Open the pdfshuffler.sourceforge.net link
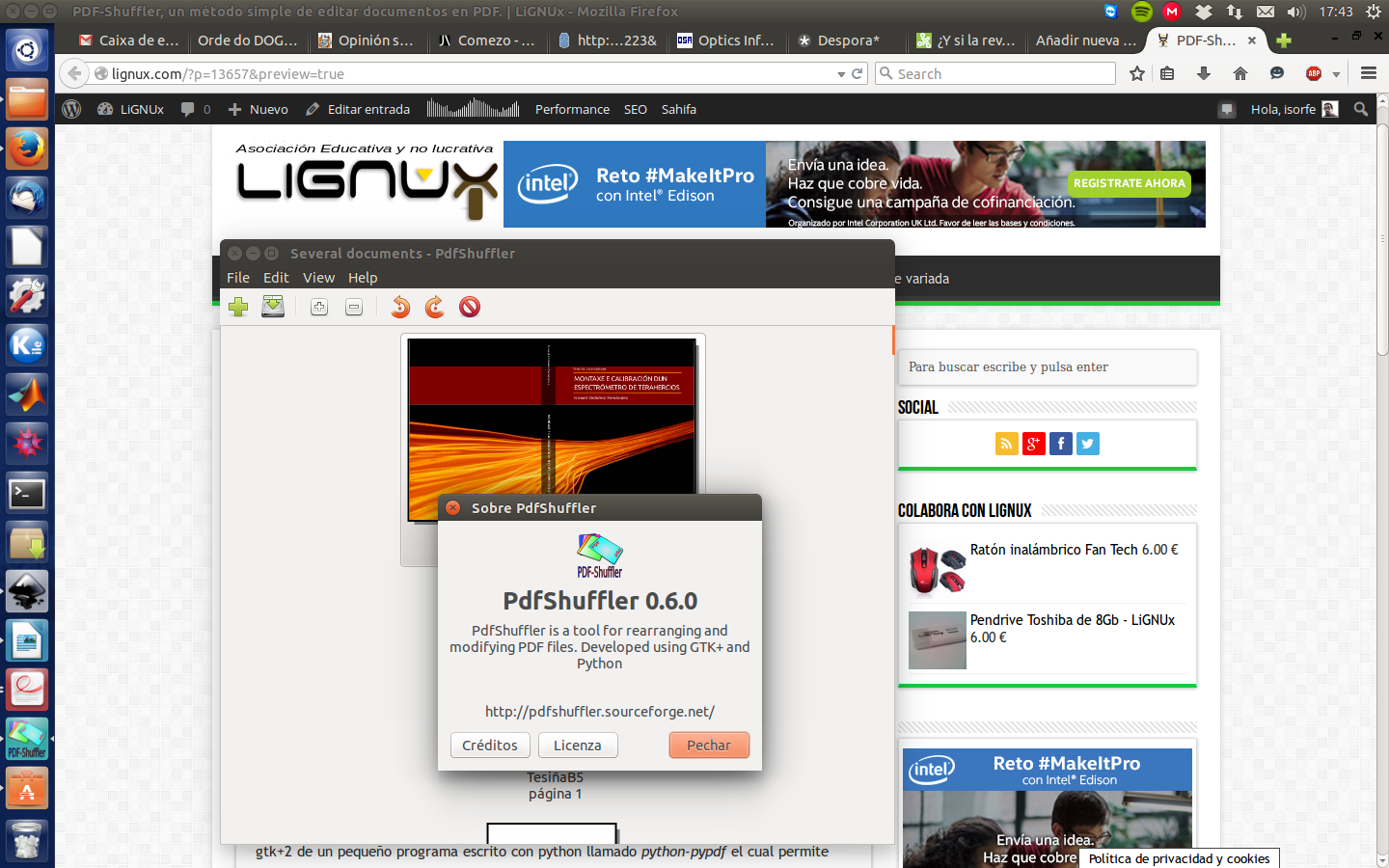This screenshot has height=868, width=1389. pyautogui.click(x=600, y=712)
